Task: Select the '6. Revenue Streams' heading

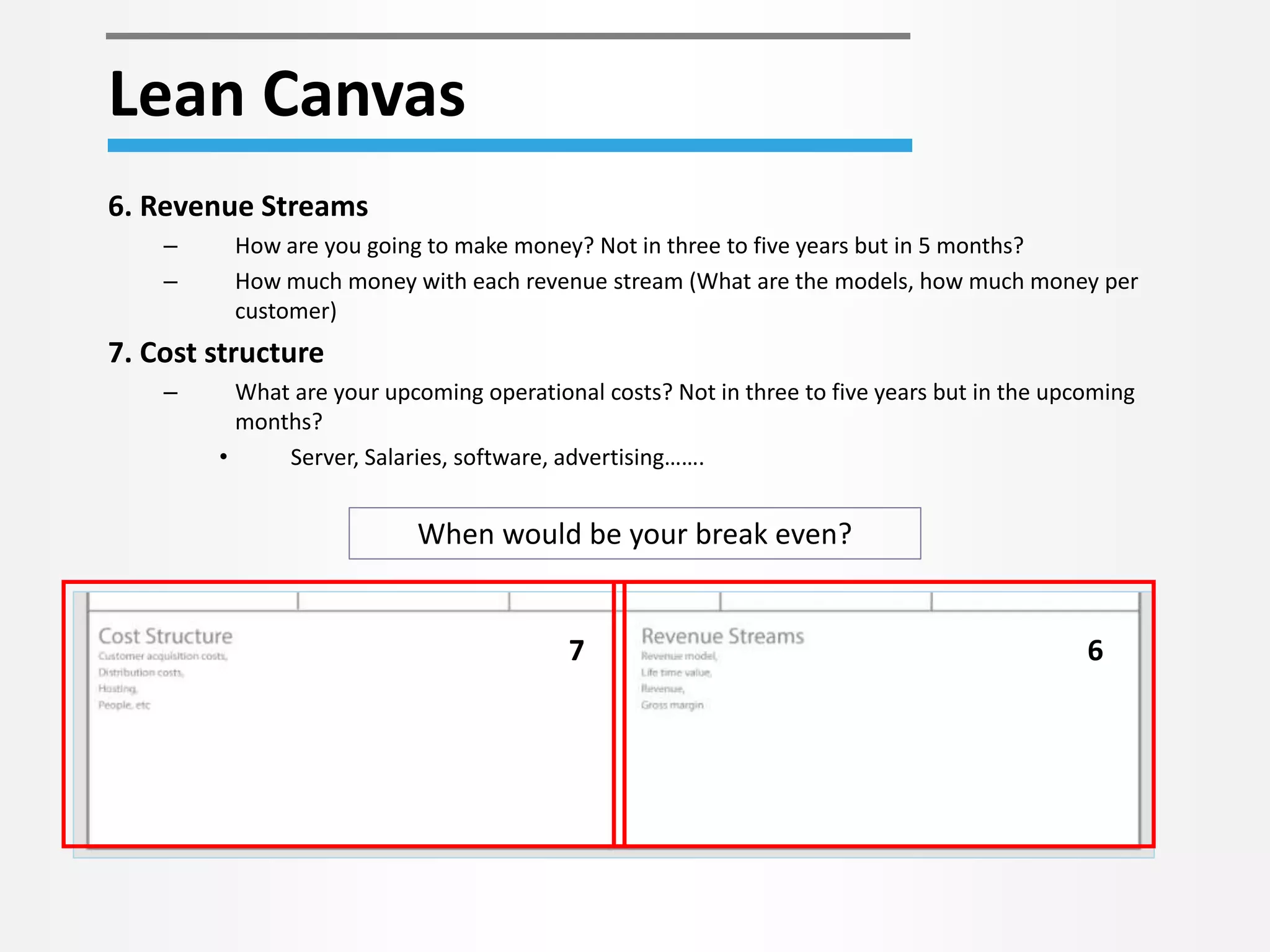Action: (238, 206)
